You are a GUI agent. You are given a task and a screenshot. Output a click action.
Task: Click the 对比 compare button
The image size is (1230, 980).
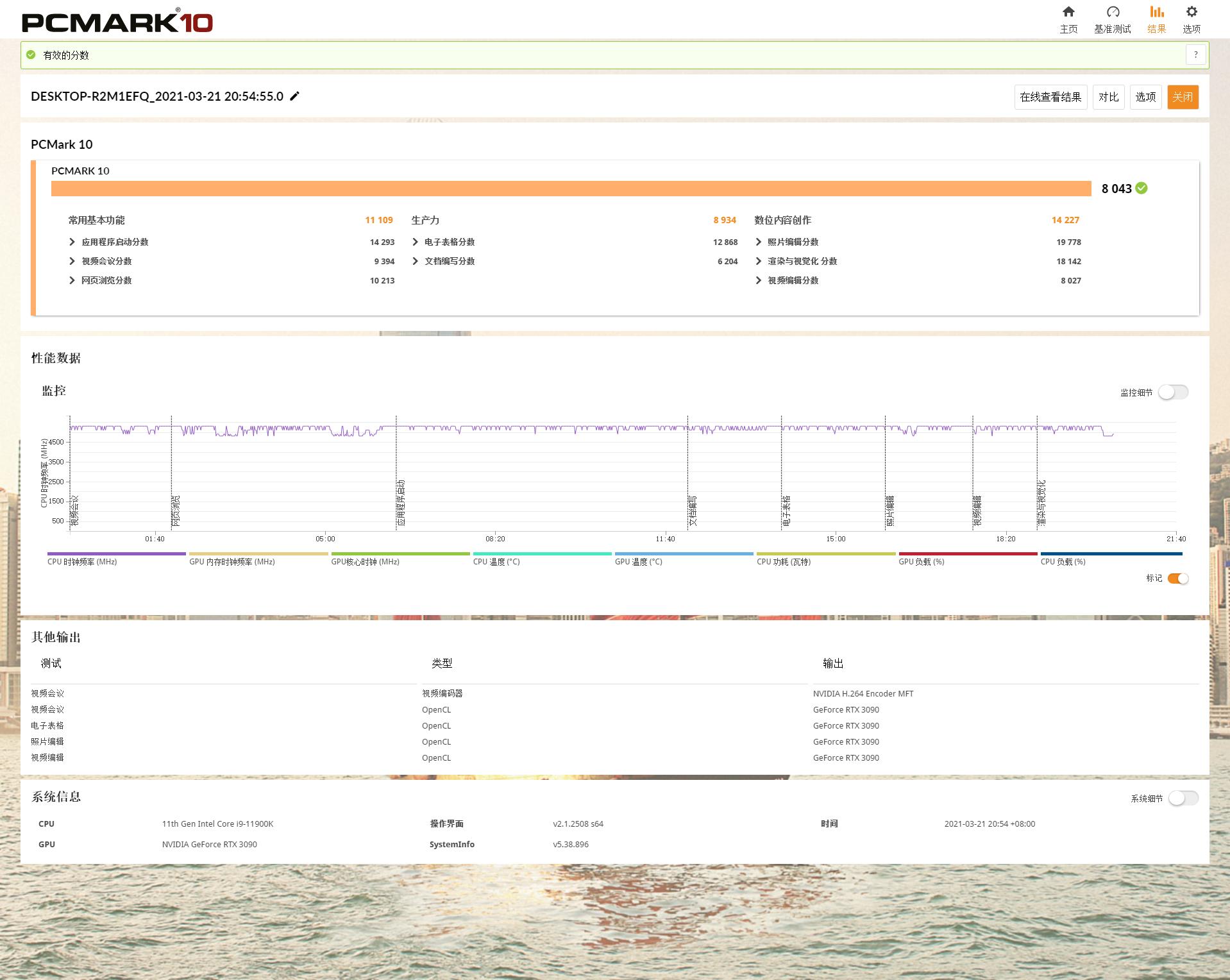[x=1108, y=97]
